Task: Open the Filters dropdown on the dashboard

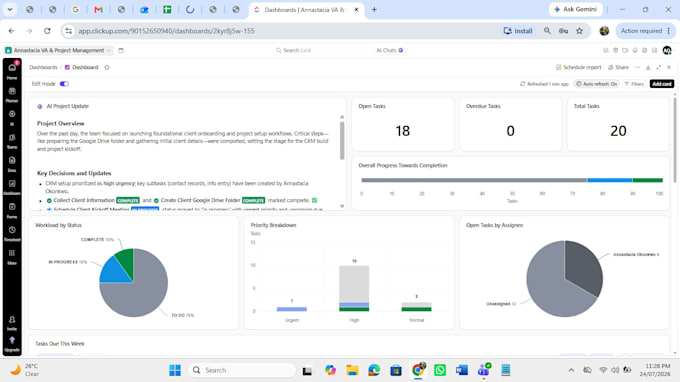Action: click(634, 84)
